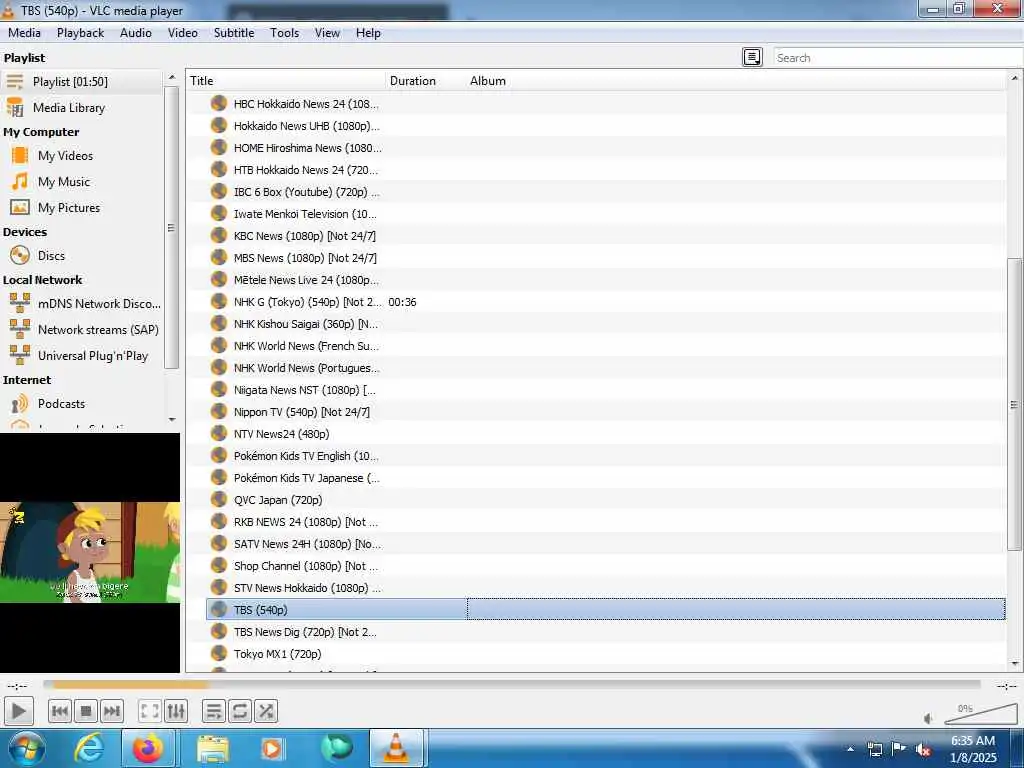The width and height of the screenshot is (1024, 768).
Task: Stop playback with the stop button
Action: (x=86, y=711)
